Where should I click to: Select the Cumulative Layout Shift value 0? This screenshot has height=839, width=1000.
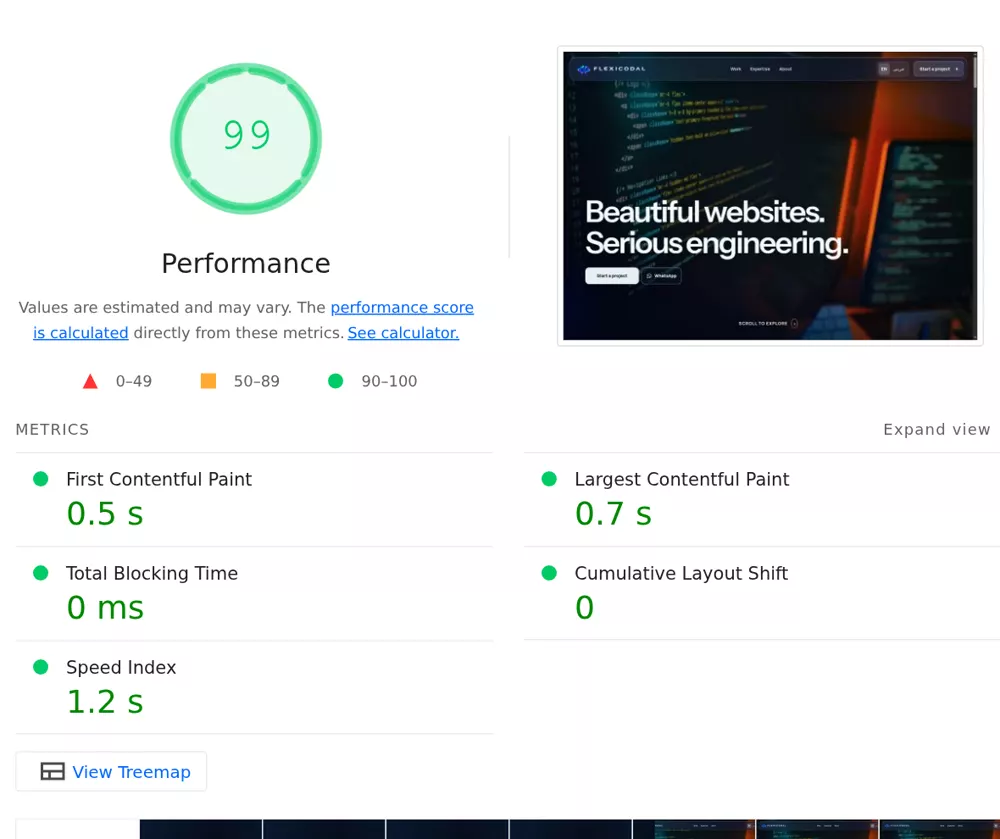point(584,607)
